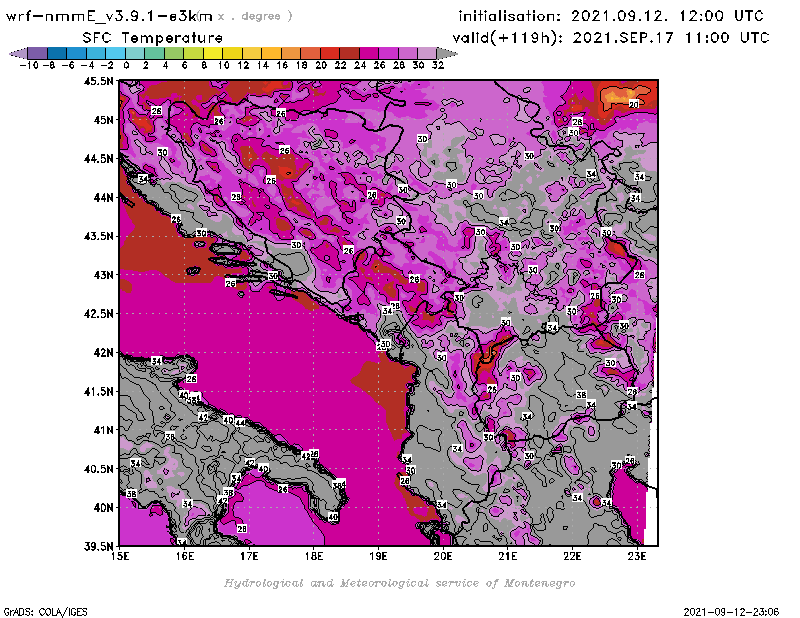Click the 45.5N latitude axis label
Image resolution: width=800 pixels, height=618 pixels.
coord(98,81)
